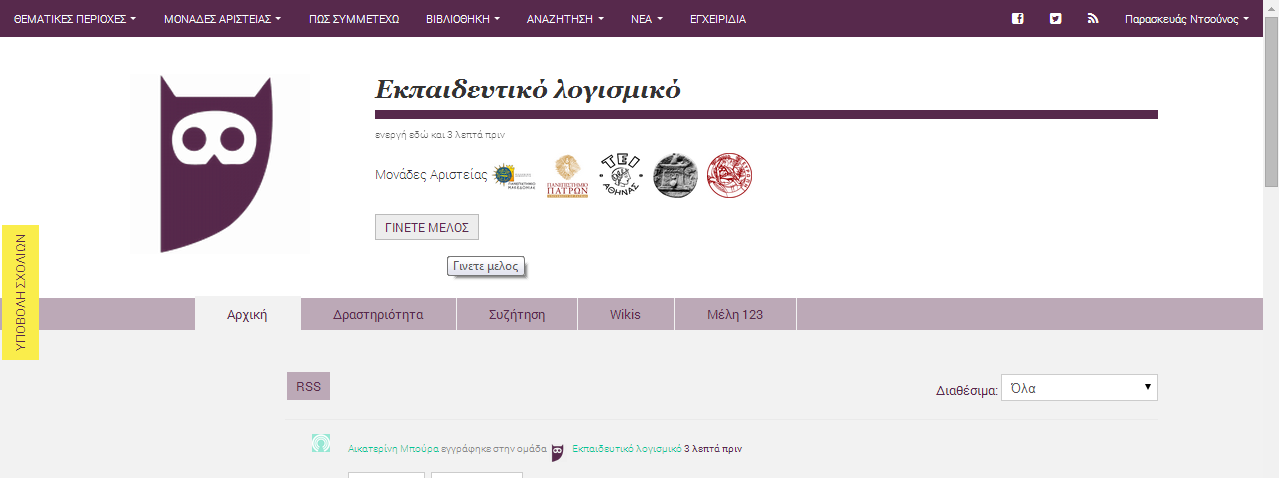
Task: Expand the ΜΟΝΑΔΕΣ ΑΡΙΣΤΕΙΑΣ menu
Action: (222, 19)
